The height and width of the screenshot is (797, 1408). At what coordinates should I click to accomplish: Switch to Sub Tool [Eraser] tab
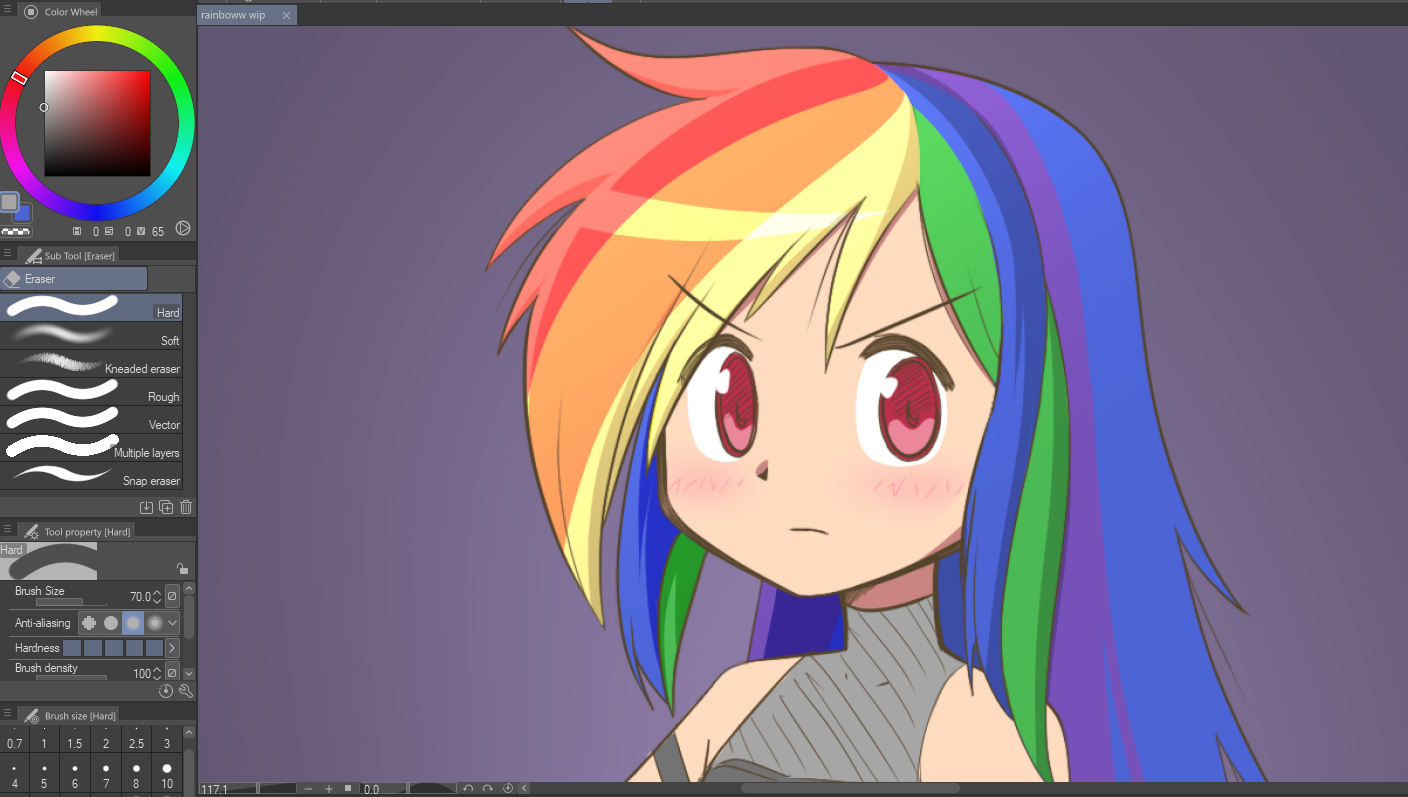[x=68, y=255]
